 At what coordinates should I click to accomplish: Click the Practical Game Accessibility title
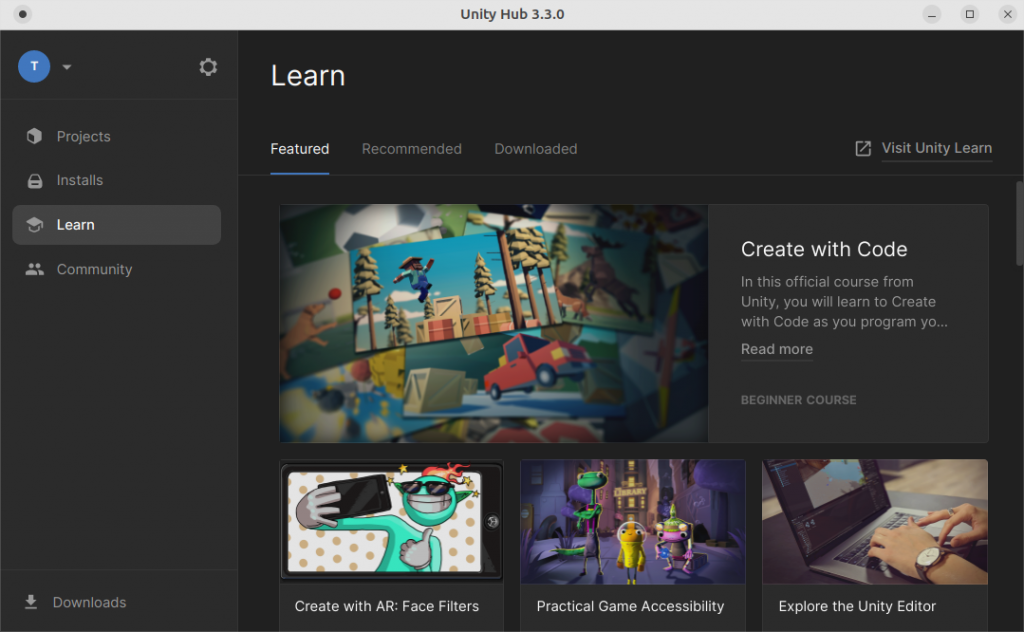[x=630, y=607]
